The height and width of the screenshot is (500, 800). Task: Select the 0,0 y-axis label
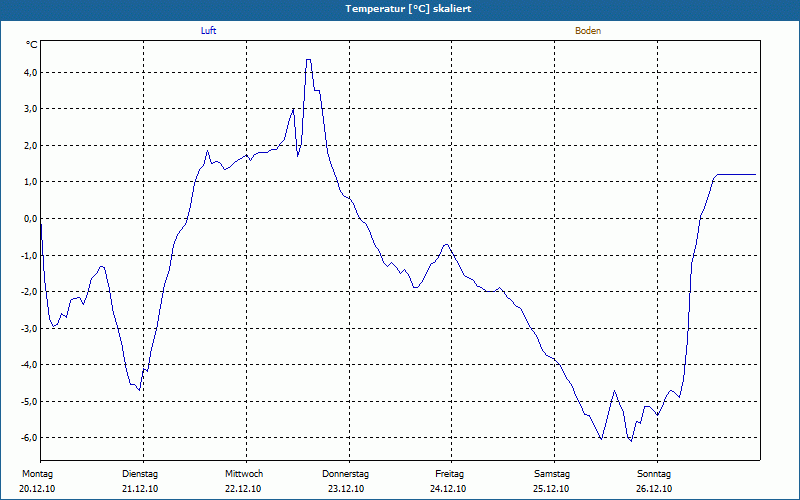tap(30, 218)
